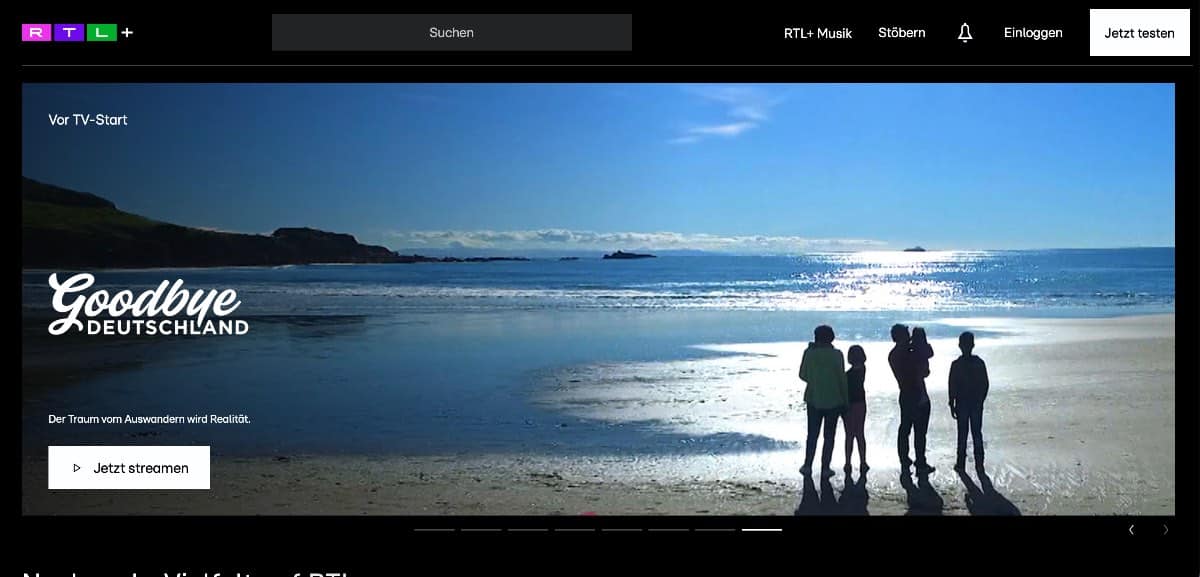Viewport: 1200px width, 577px height.
Task: Open the Stöbern browse menu
Action: point(902,33)
